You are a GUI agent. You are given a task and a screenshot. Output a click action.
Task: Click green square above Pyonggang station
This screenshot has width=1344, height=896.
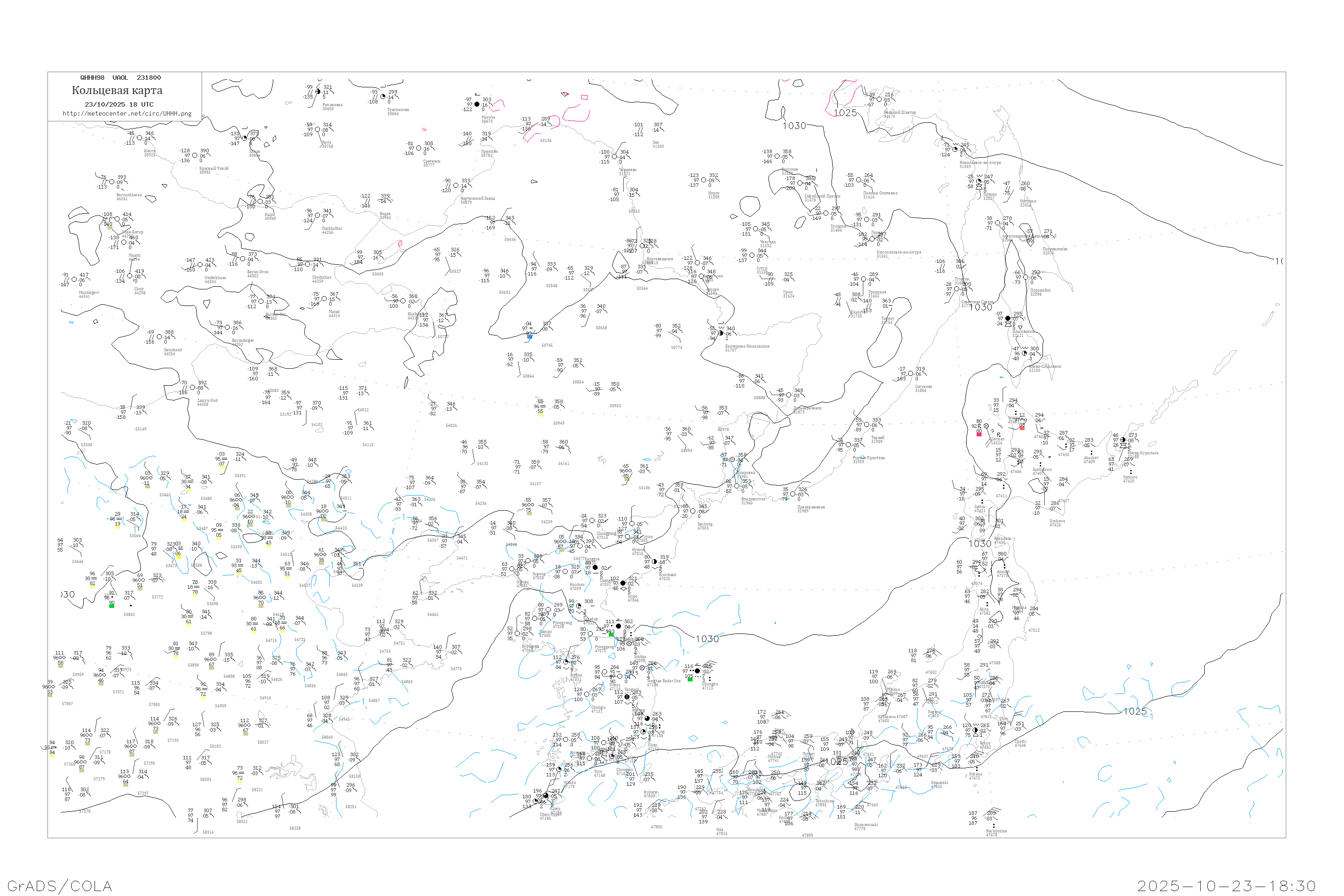click(x=611, y=634)
